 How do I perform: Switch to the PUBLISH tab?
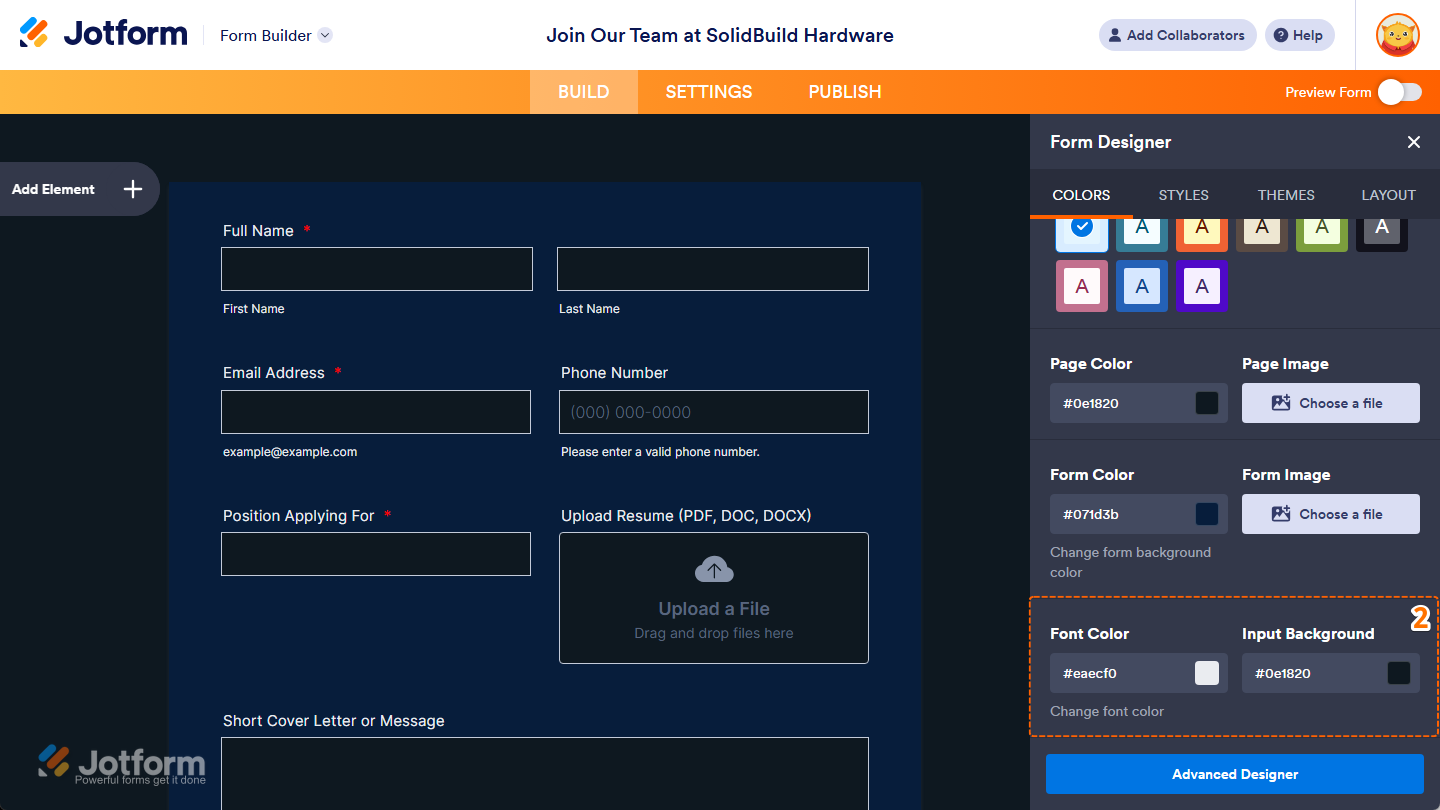(845, 92)
